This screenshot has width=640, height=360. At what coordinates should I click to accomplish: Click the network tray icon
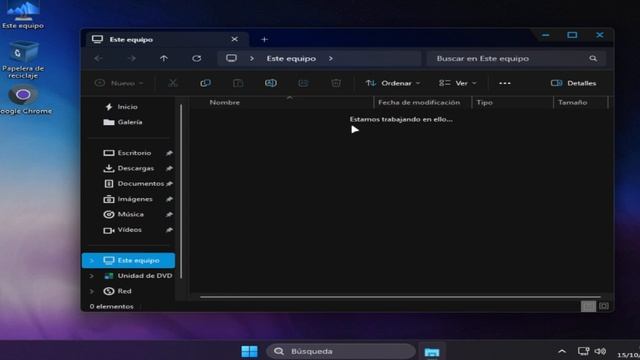583,351
